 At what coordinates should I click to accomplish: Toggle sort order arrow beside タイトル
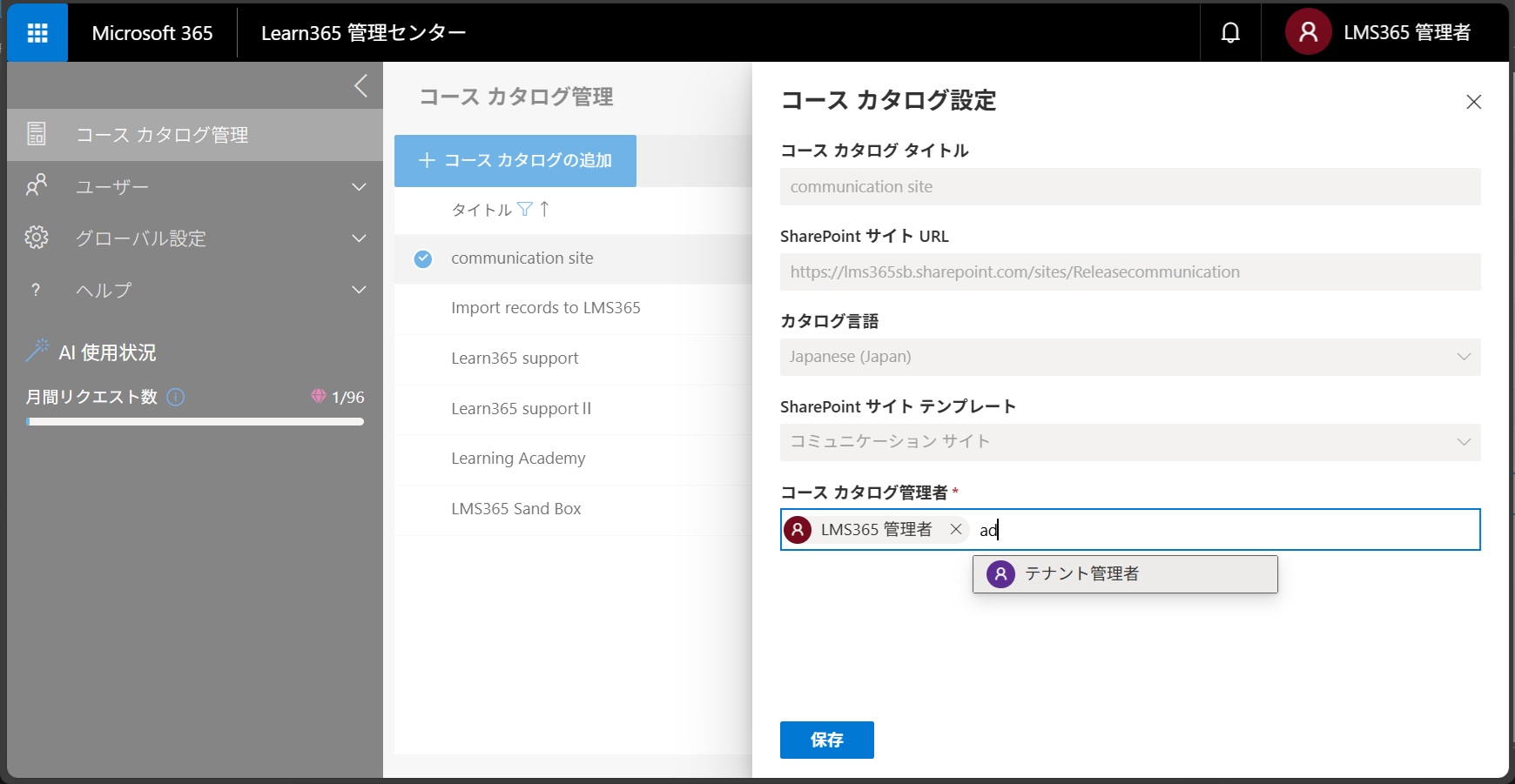click(545, 209)
